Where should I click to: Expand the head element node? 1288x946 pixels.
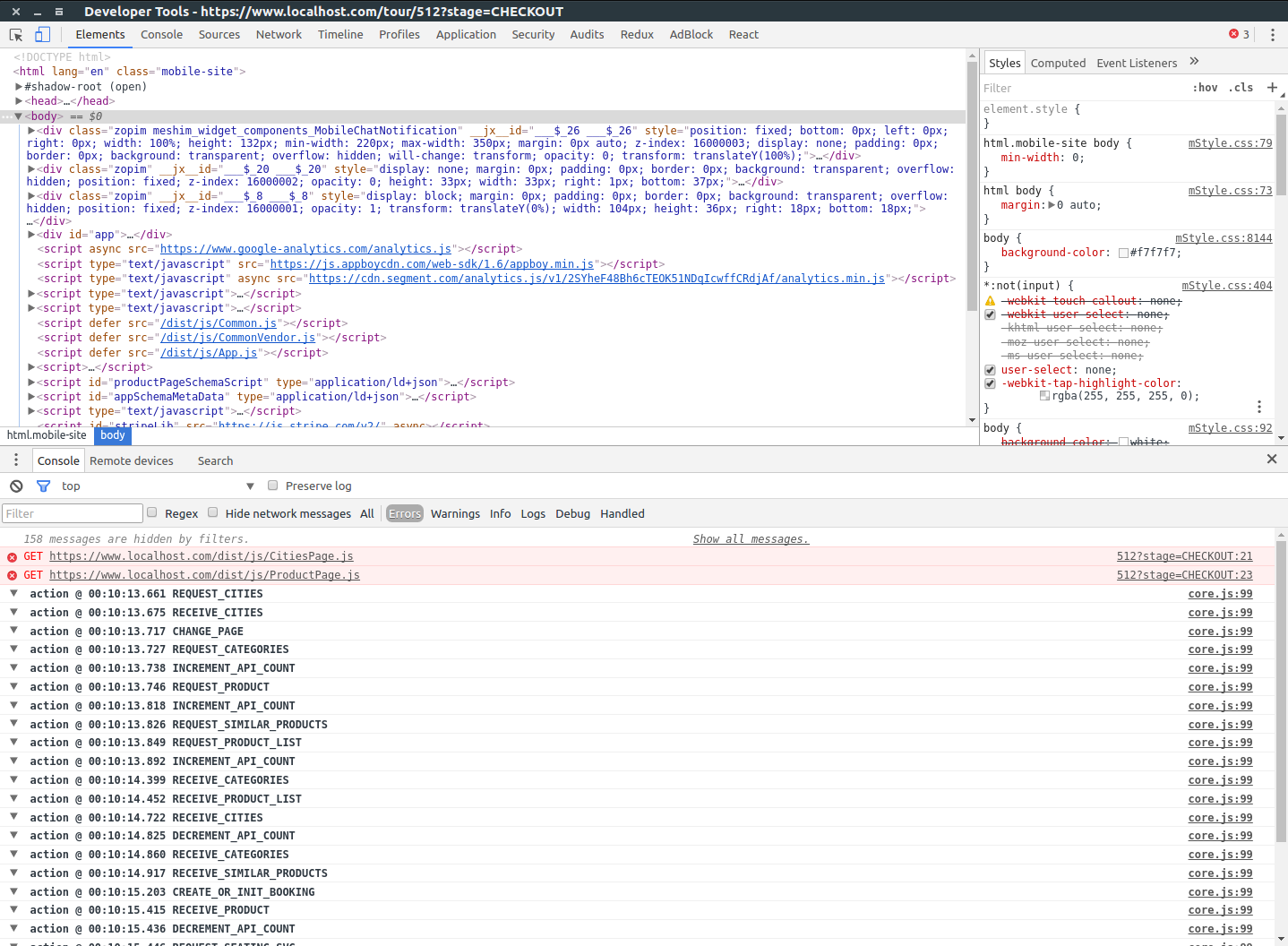(x=19, y=101)
